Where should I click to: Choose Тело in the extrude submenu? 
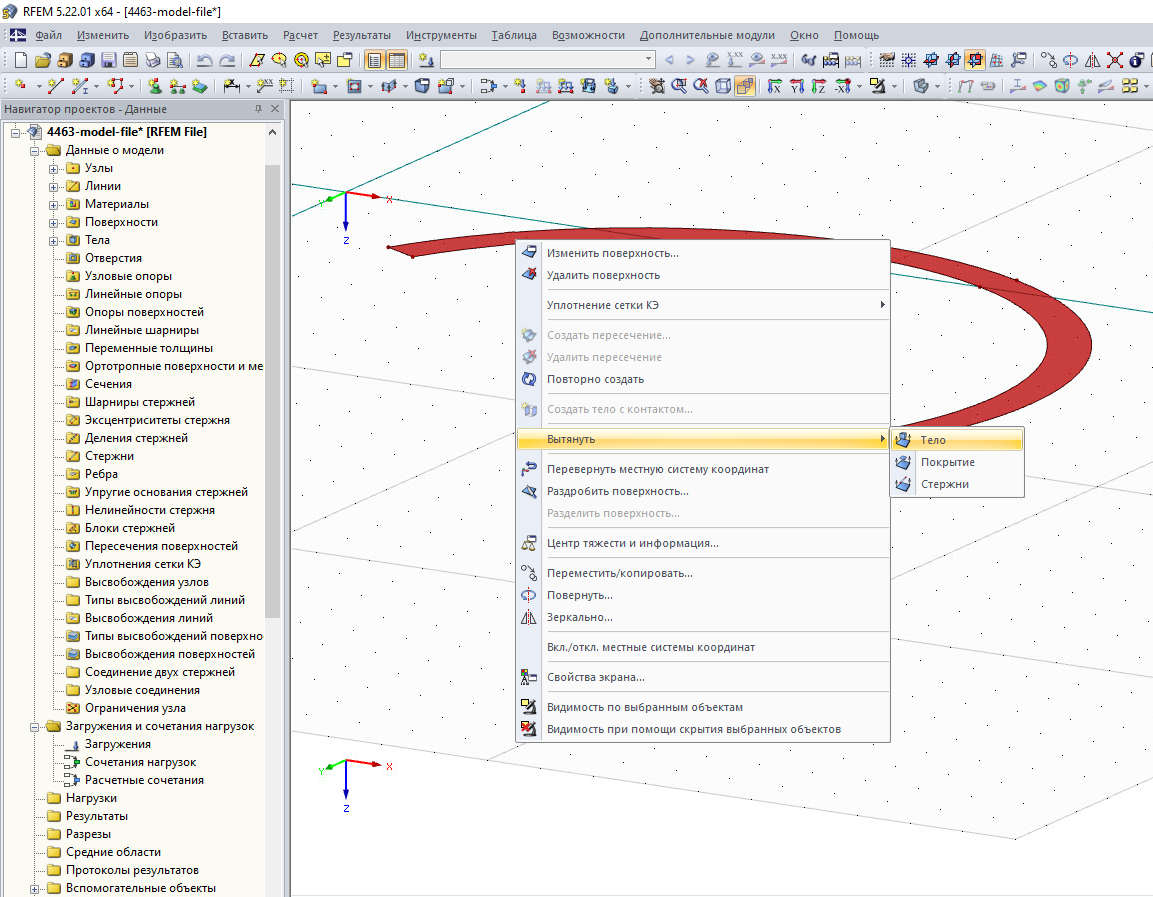pos(957,440)
